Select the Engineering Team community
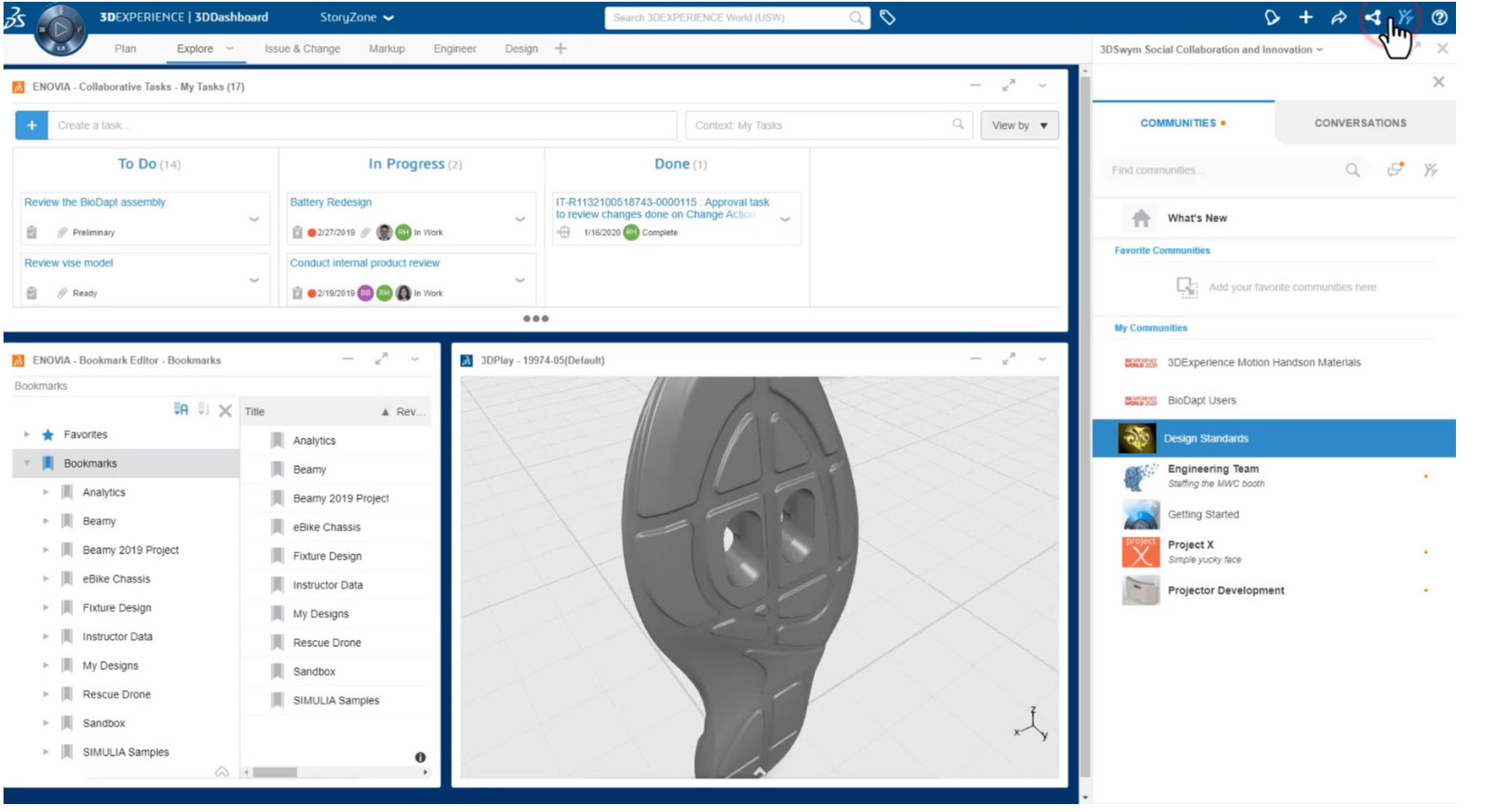This screenshot has width=1486, height=812. pos(1212,470)
